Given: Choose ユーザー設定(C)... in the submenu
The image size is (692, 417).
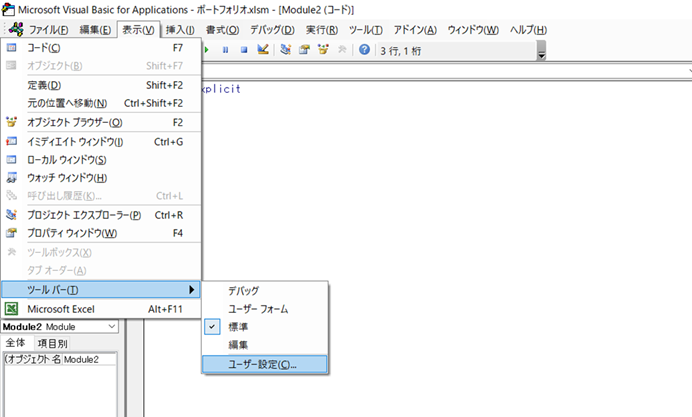Looking at the screenshot, I should tap(265, 364).
